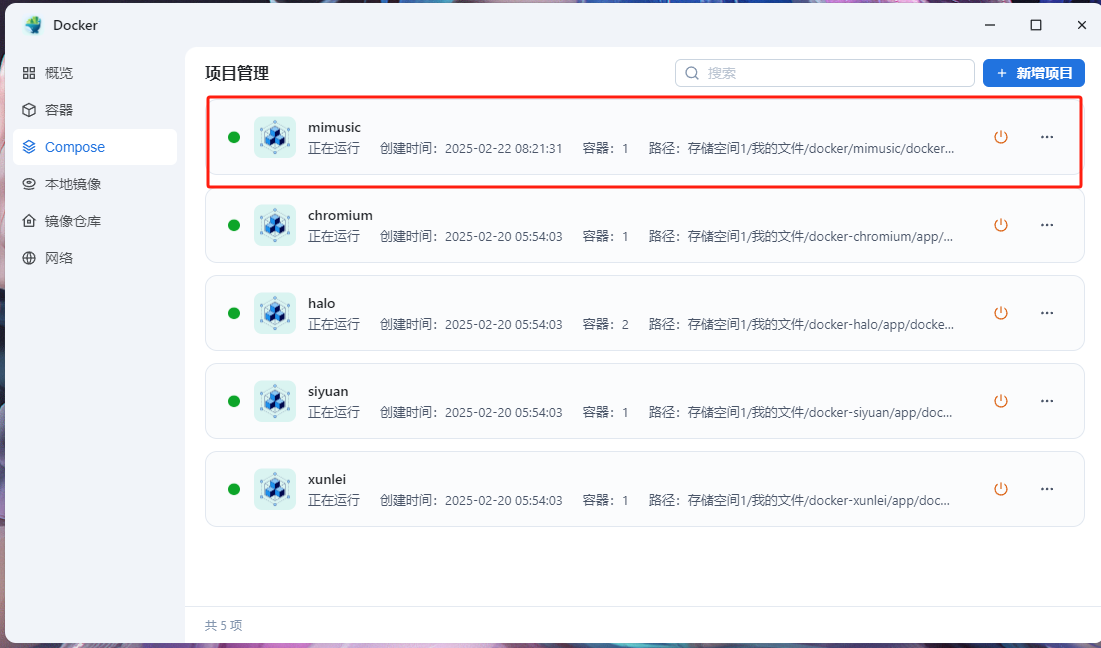Click the chromium project cube icon
The image size is (1101, 648).
pyautogui.click(x=275, y=225)
